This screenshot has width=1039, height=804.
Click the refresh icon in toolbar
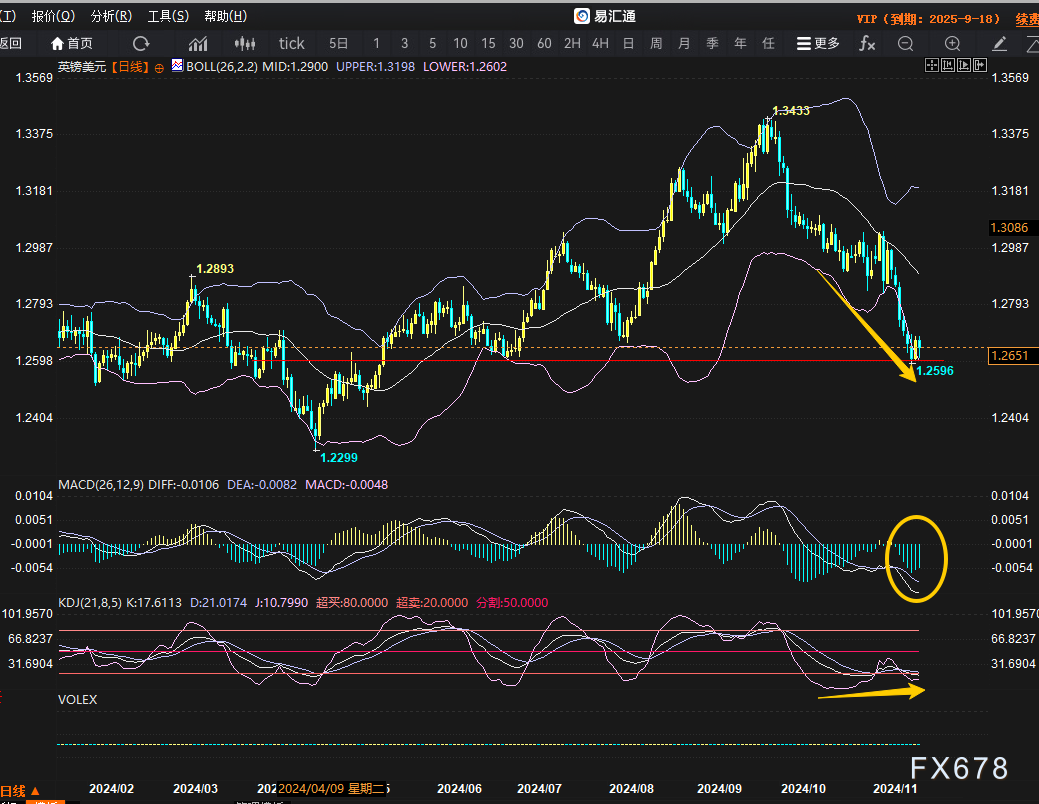(141, 43)
